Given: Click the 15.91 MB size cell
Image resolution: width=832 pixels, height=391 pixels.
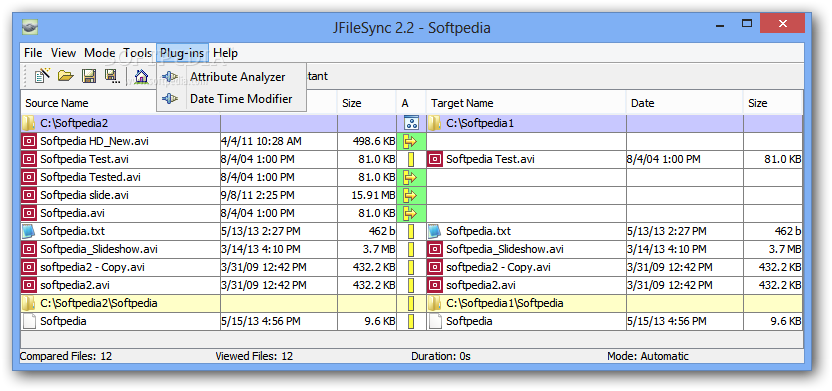Looking at the screenshot, I should [367, 195].
